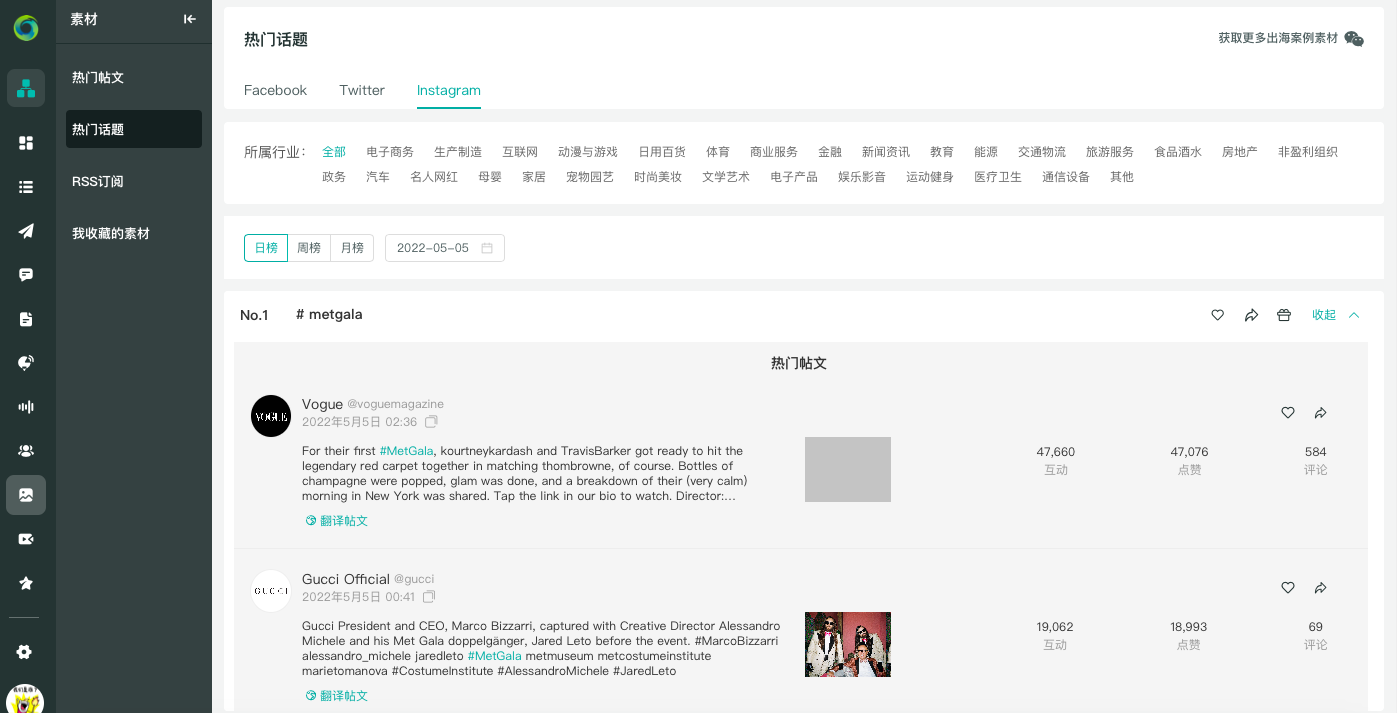Select 日榜 daily ranking
Image resolution: width=1400 pixels, height=713 pixels.
(x=266, y=248)
